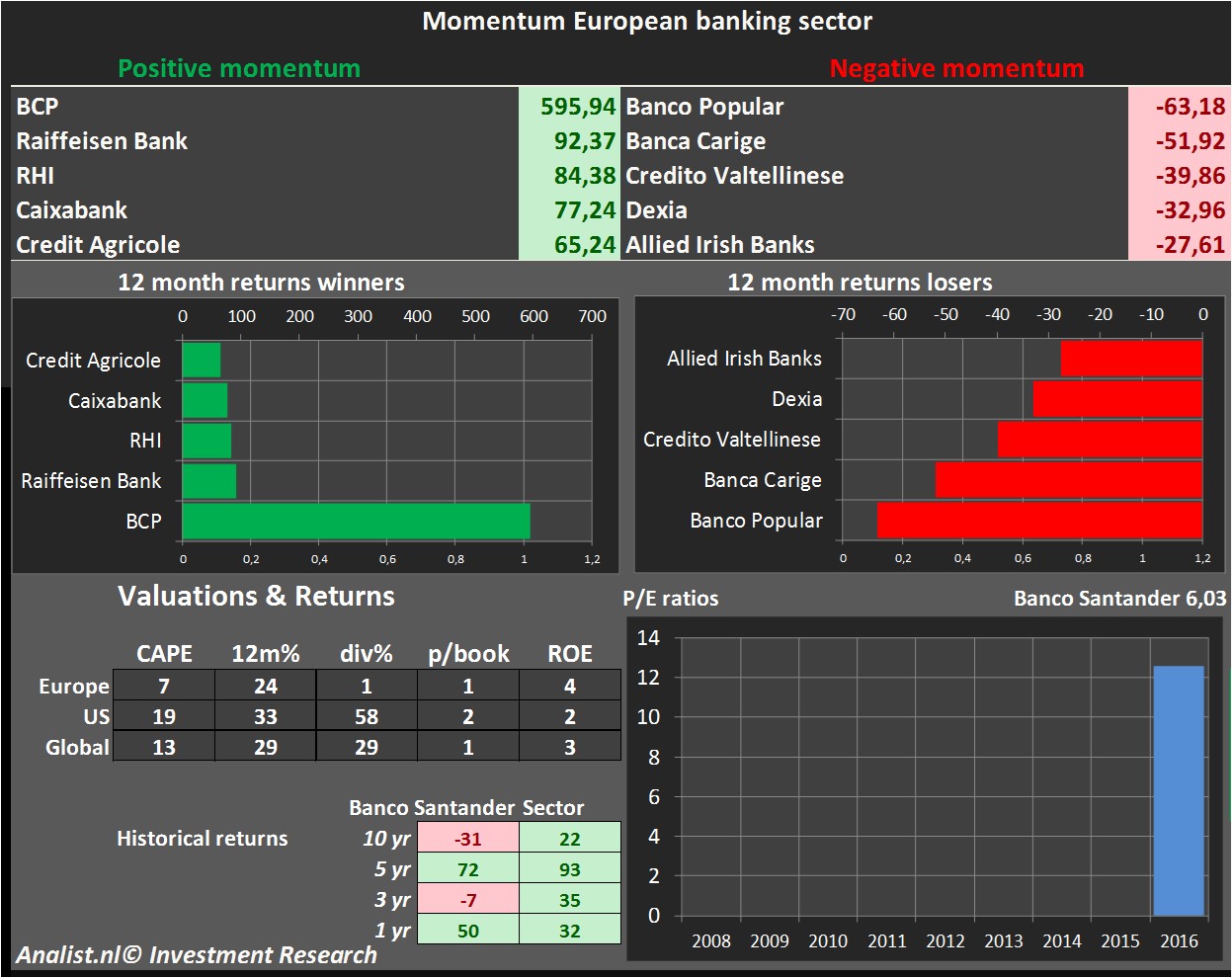Viewport: 1232px width, 978px height.
Task: Click the RHI bar in winners chart
Action: 206,441
